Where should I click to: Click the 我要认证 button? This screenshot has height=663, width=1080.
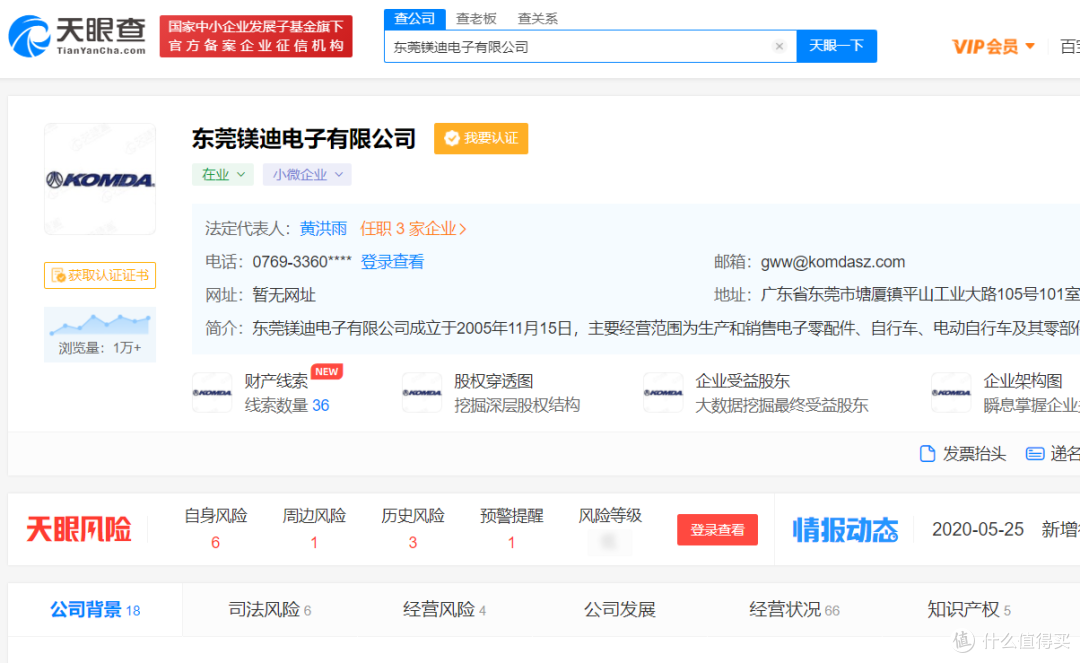click(x=481, y=138)
